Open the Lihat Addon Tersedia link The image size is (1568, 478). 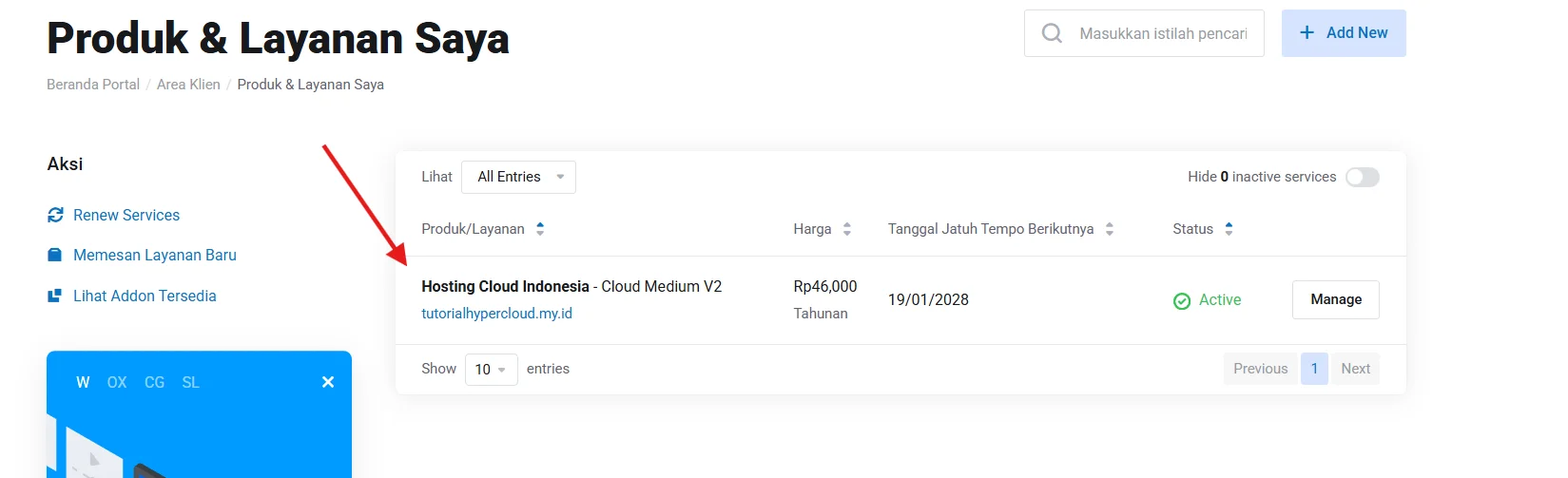coord(145,296)
